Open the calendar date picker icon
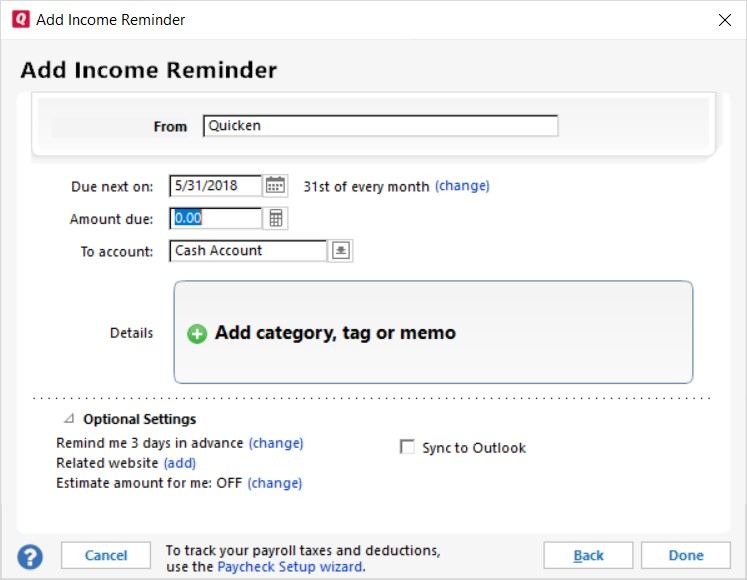 pyautogui.click(x=275, y=186)
